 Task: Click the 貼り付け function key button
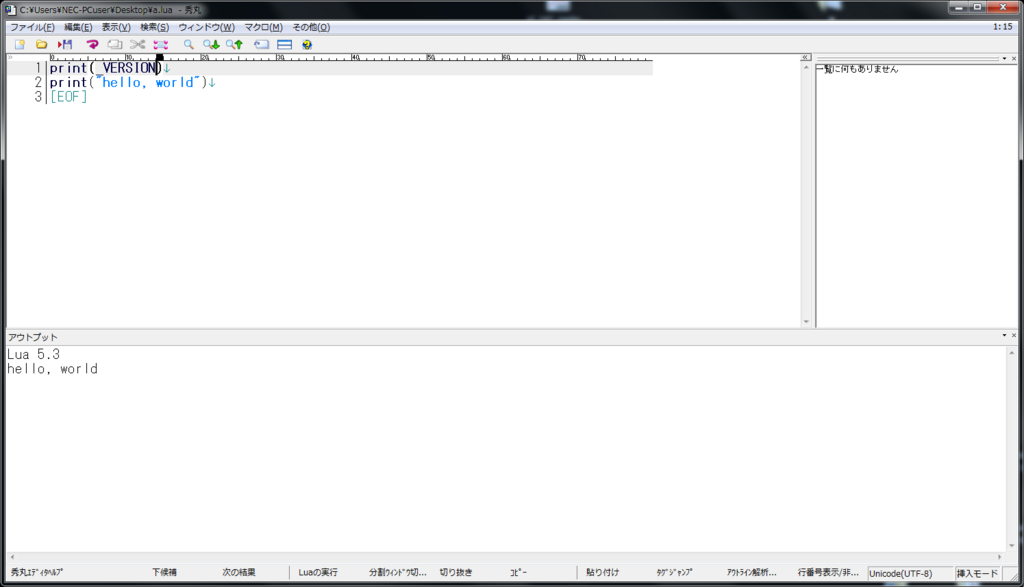pyautogui.click(x=602, y=573)
